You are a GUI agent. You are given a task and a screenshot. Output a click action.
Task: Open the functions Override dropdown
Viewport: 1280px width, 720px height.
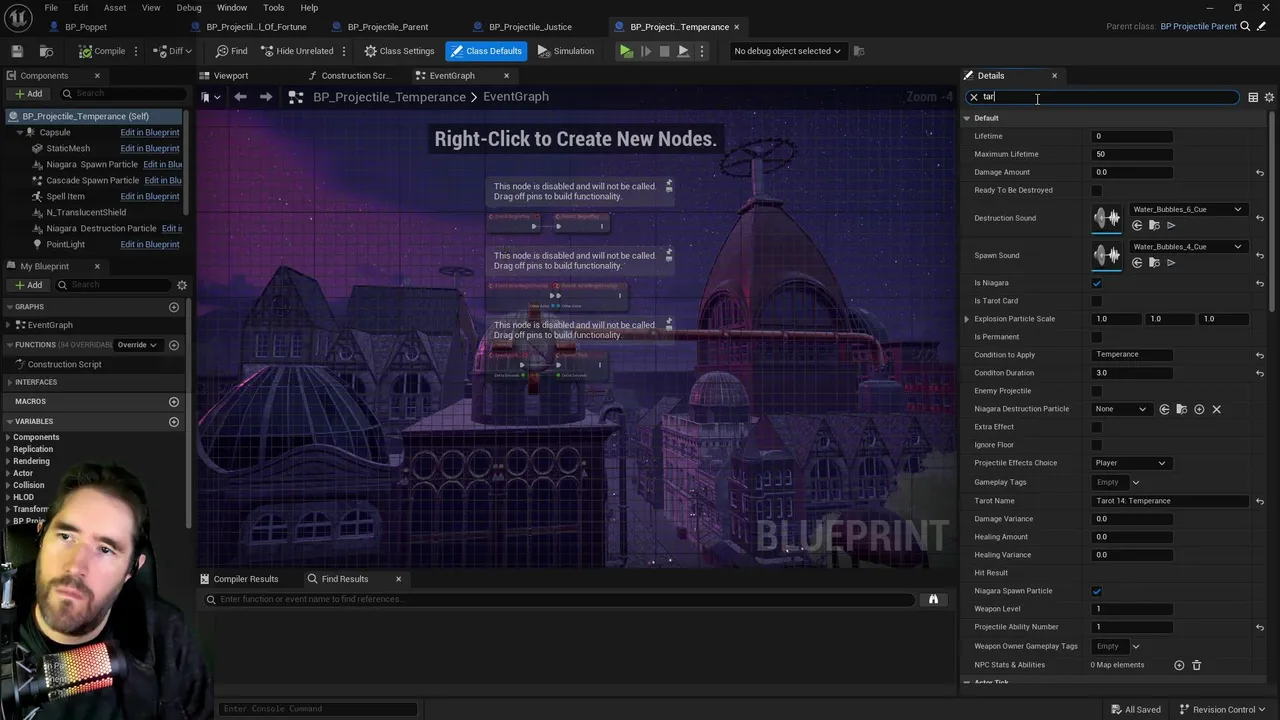137,345
